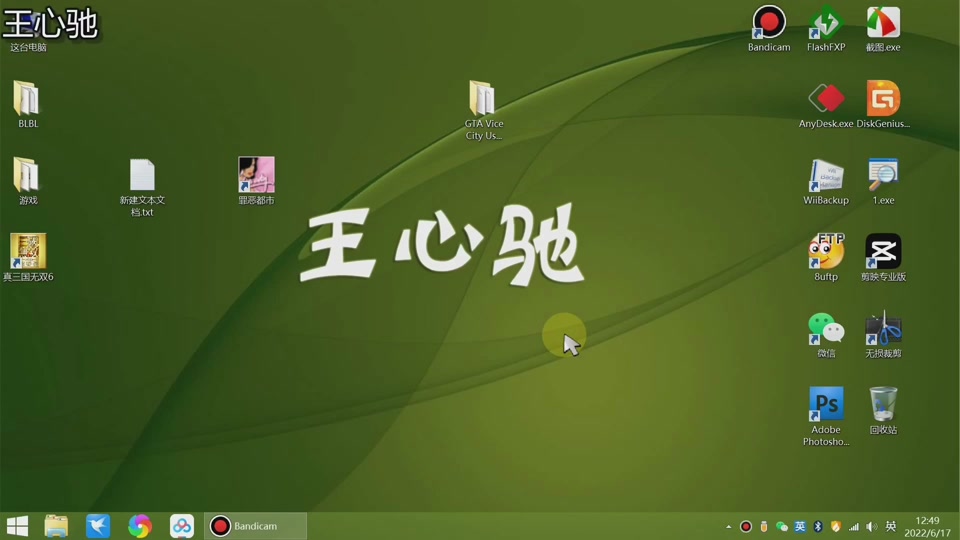960x540 pixels.
Task: Open the volume speaker tray icon
Action: pos(872,527)
